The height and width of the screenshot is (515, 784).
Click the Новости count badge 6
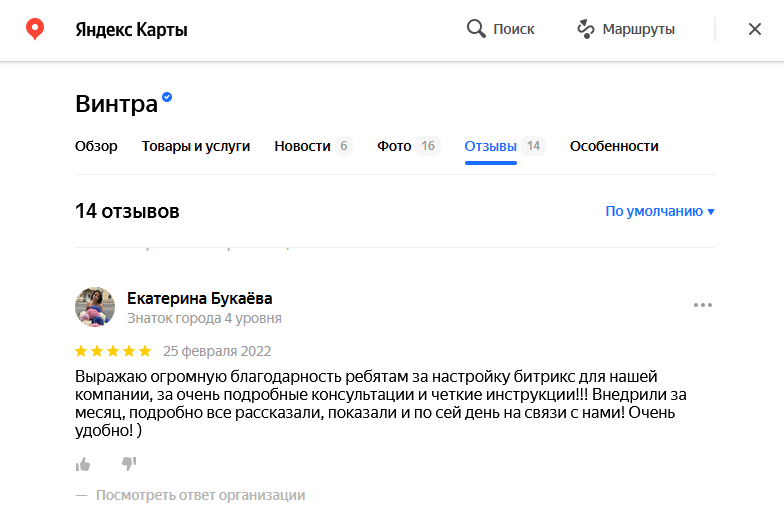tap(344, 146)
